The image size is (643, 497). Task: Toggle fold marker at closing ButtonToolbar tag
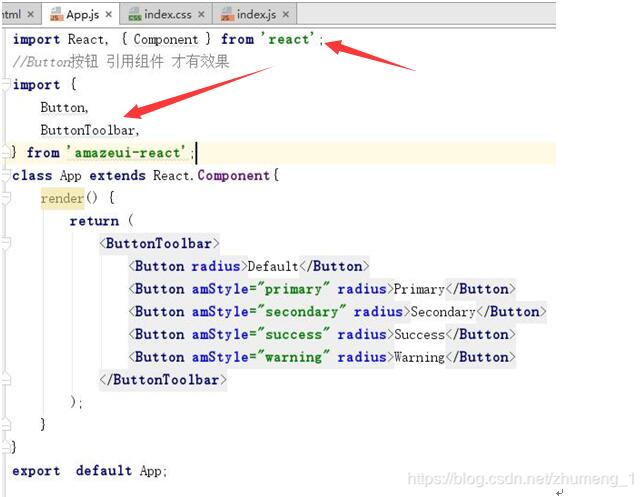pos(5,379)
